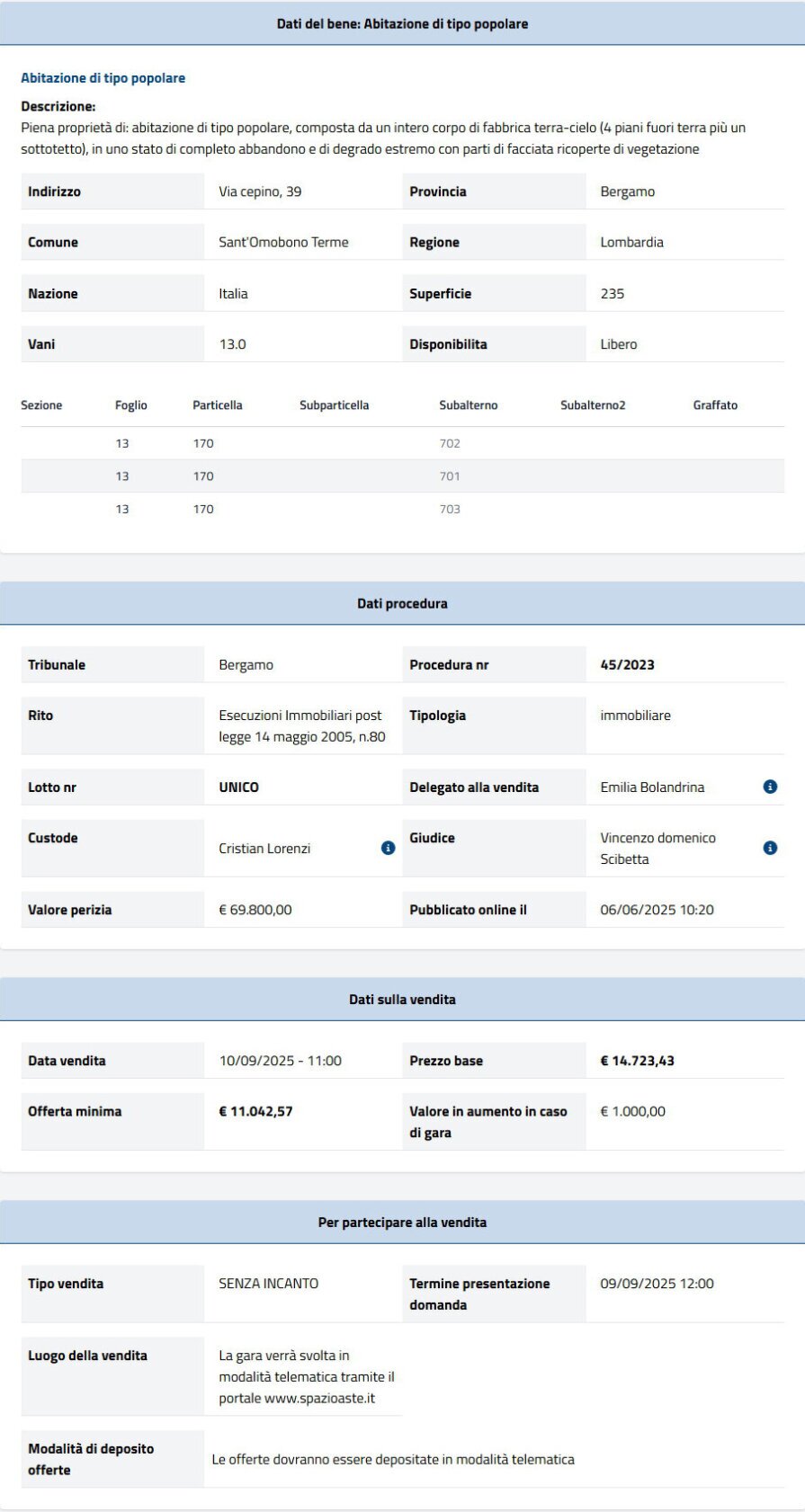This screenshot has width=805, height=1512.
Task: Select superficie value 235
Action: 612,293
